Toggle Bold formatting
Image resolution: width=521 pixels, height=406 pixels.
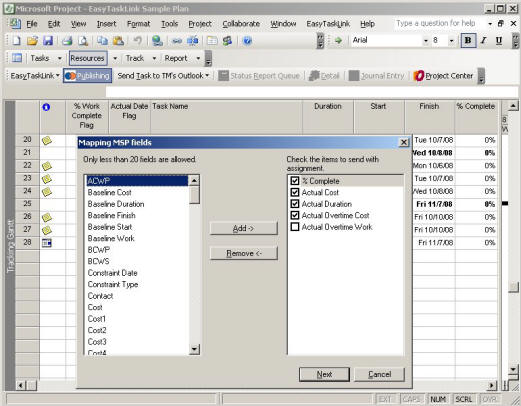pos(468,40)
